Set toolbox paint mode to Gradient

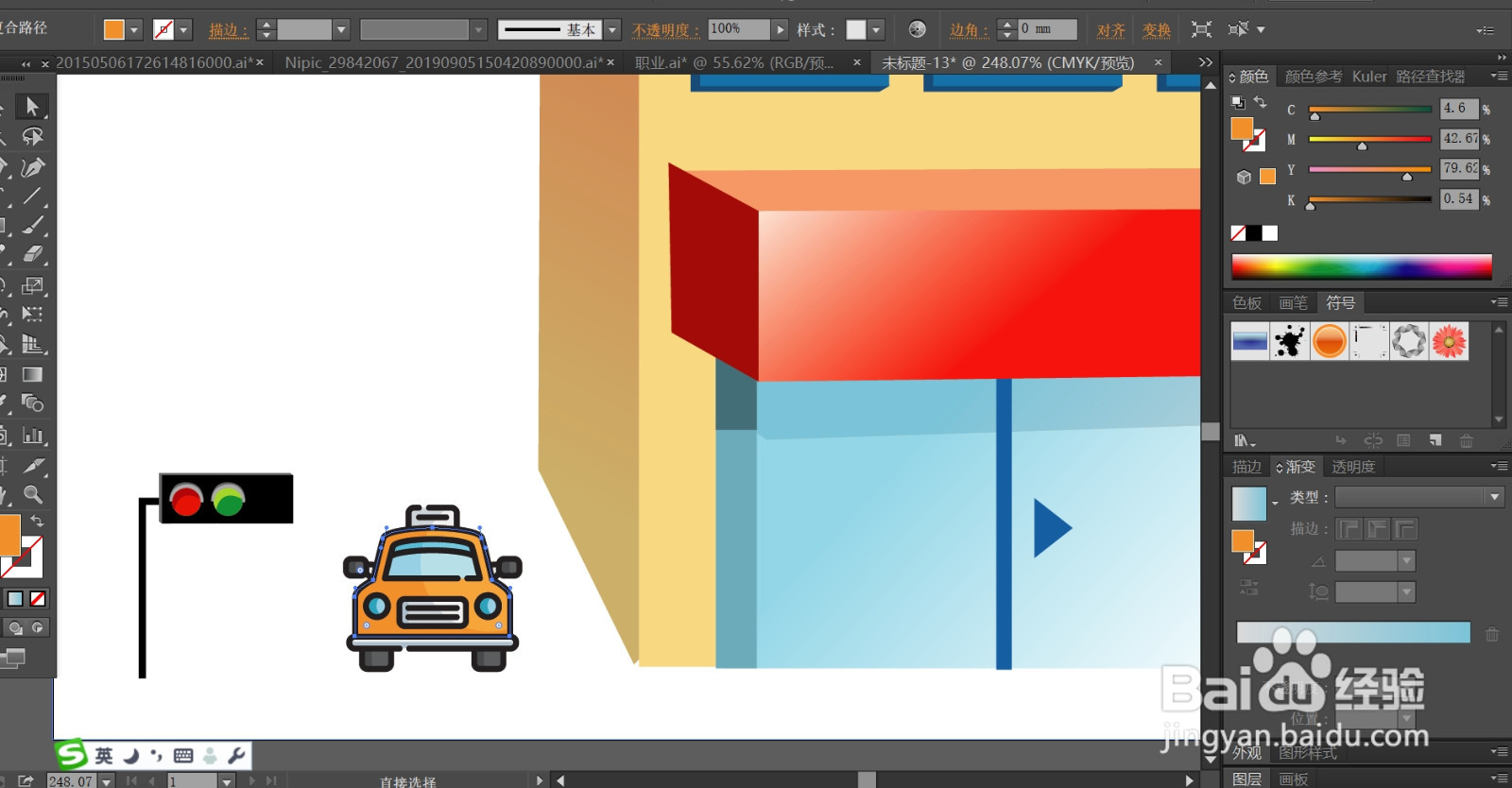(x=15, y=598)
